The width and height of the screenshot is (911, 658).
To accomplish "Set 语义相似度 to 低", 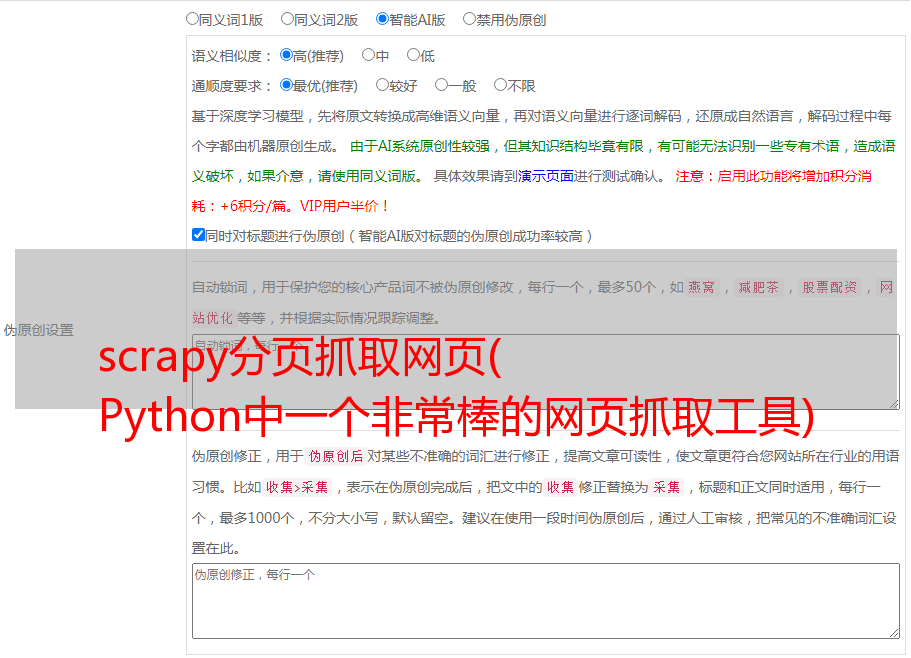I will 413,55.
